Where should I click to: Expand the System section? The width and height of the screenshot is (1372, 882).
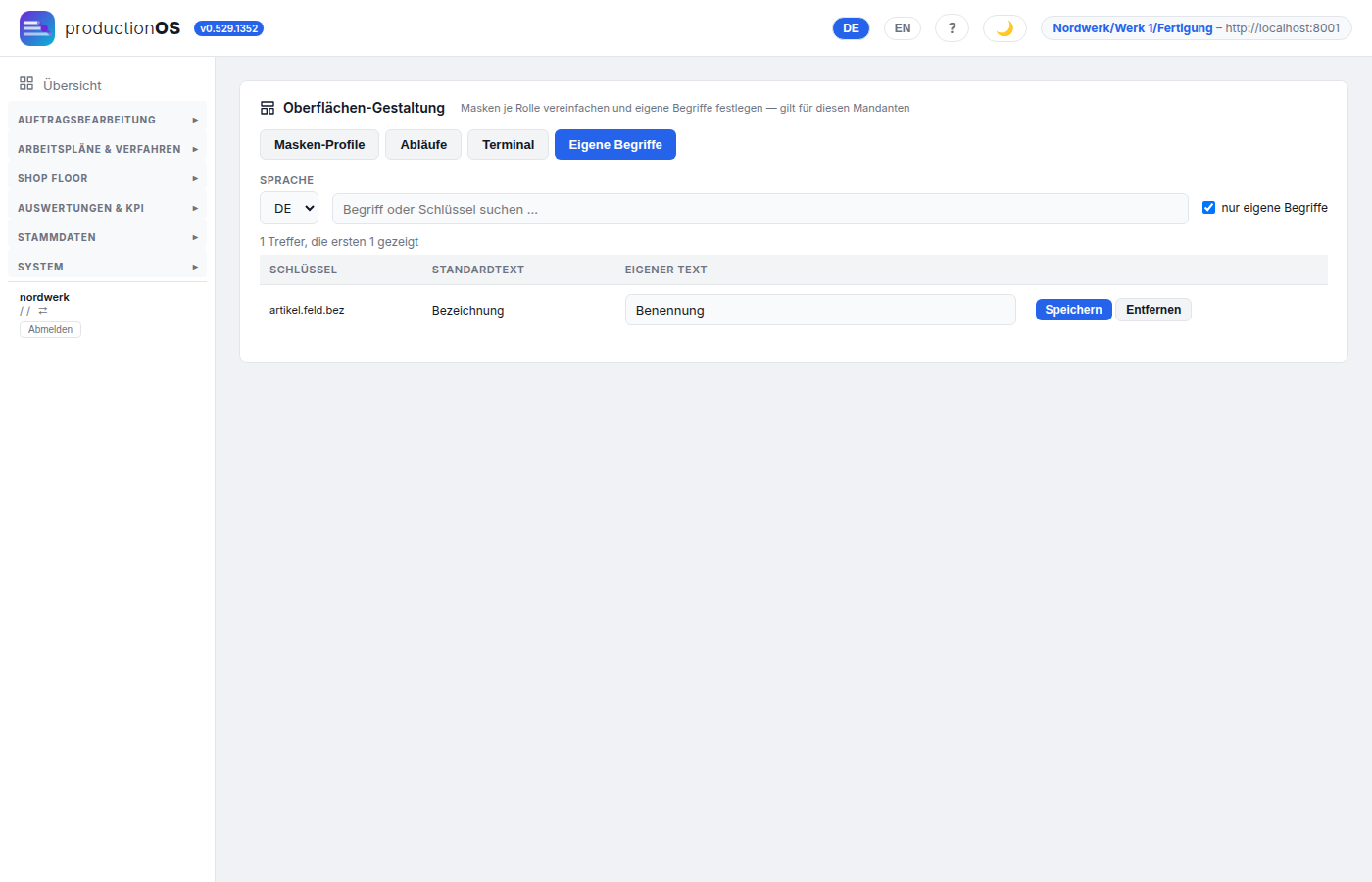coord(107,267)
